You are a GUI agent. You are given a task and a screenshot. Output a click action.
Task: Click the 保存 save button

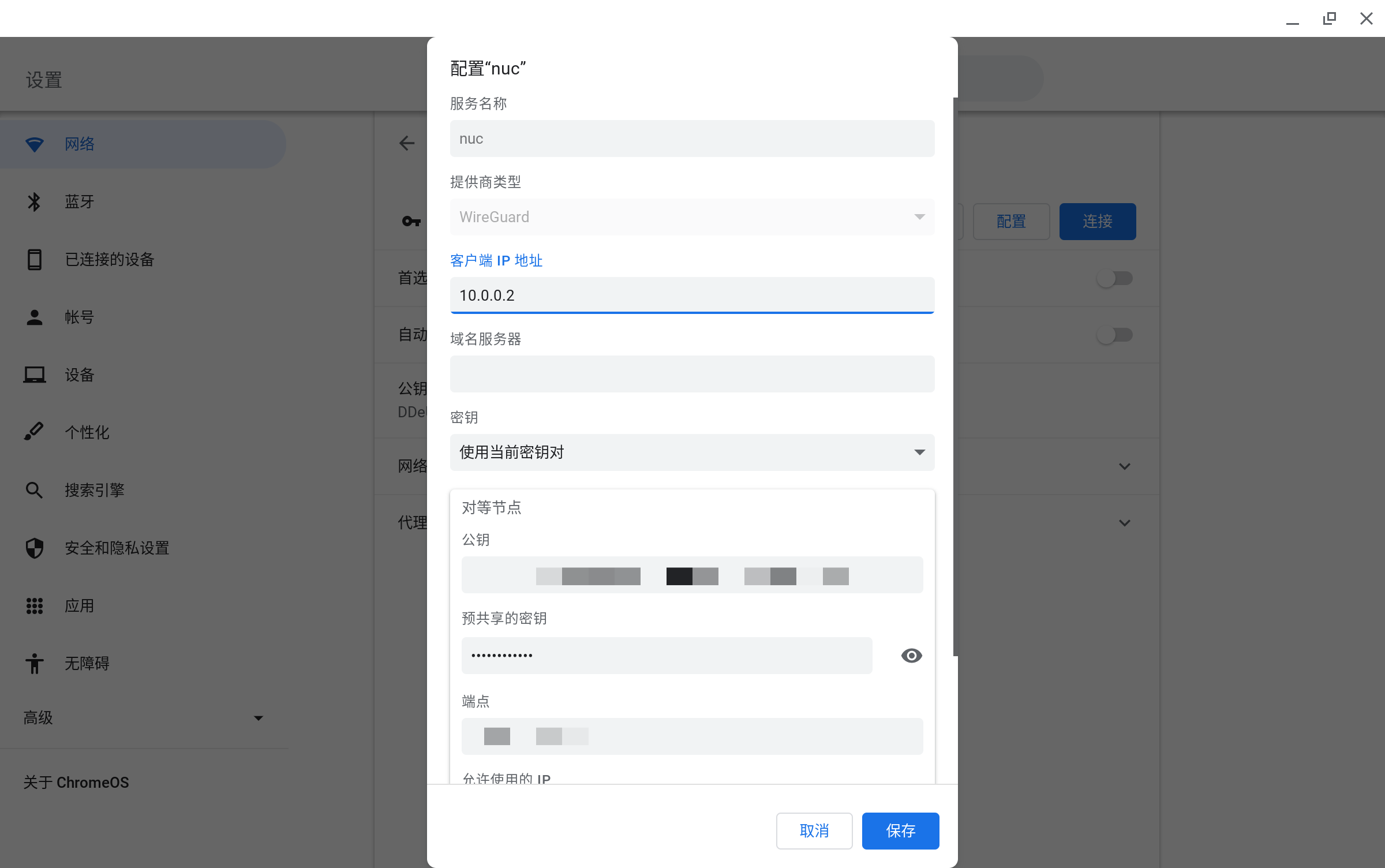pos(900,831)
